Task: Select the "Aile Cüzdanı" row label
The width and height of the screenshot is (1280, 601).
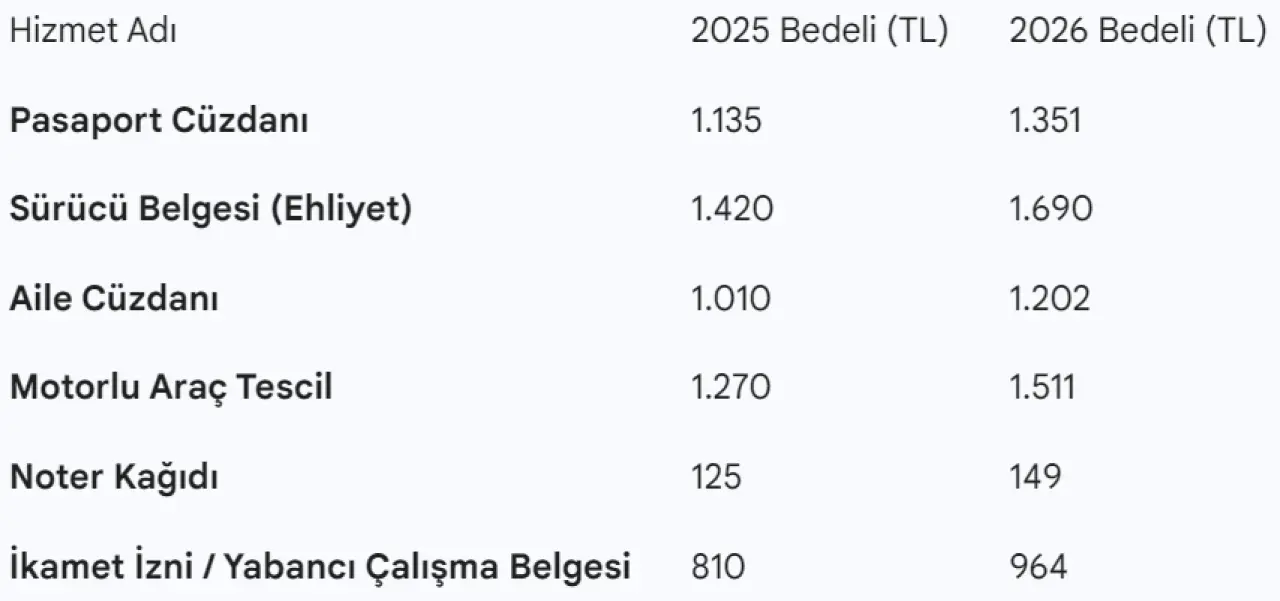Action: coord(115,299)
